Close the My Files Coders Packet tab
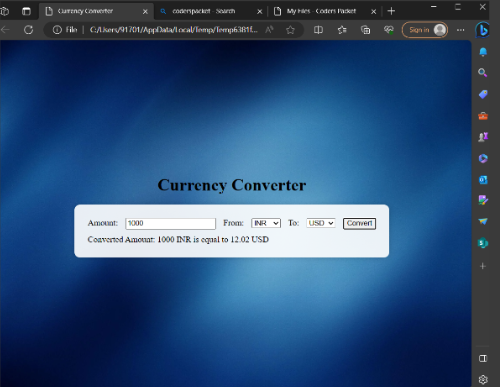 click(x=374, y=12)
